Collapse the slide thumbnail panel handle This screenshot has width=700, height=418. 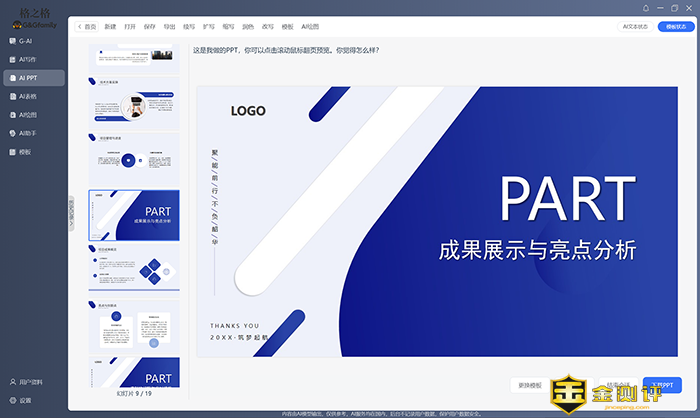point(72,212)
